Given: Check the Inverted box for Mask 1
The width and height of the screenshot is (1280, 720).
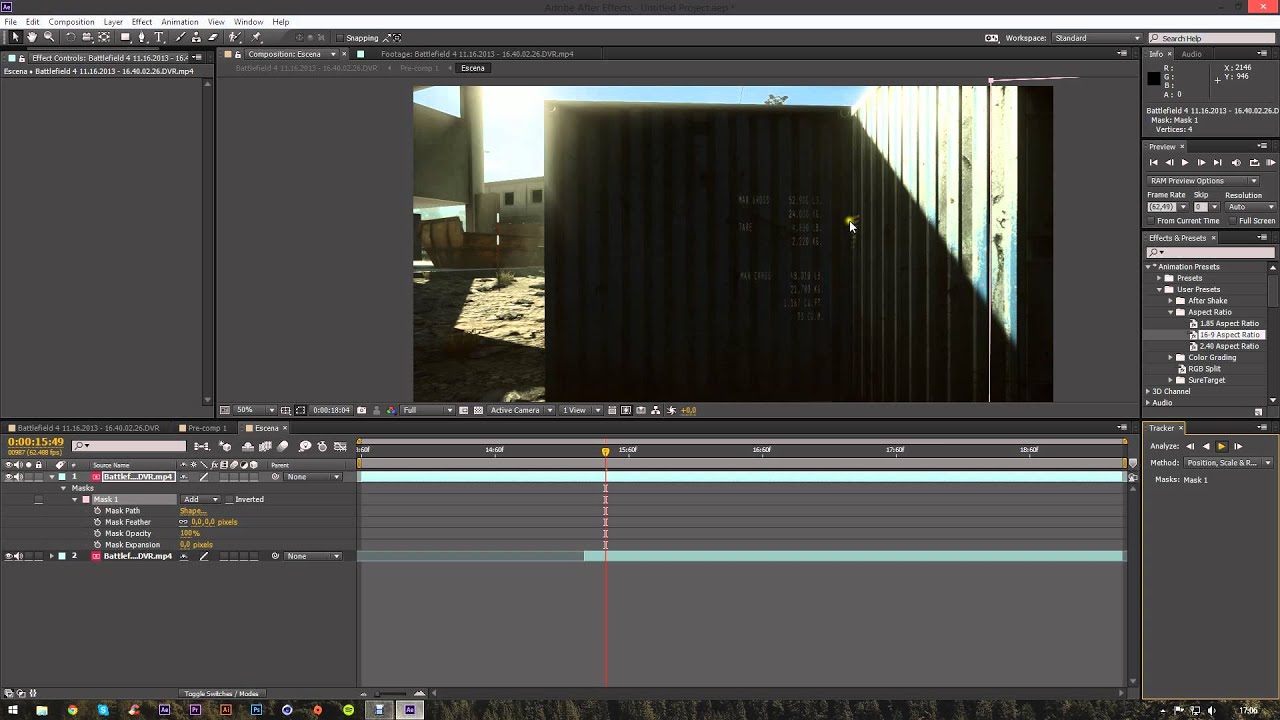Looking at the screenshot, I should 229,499.
